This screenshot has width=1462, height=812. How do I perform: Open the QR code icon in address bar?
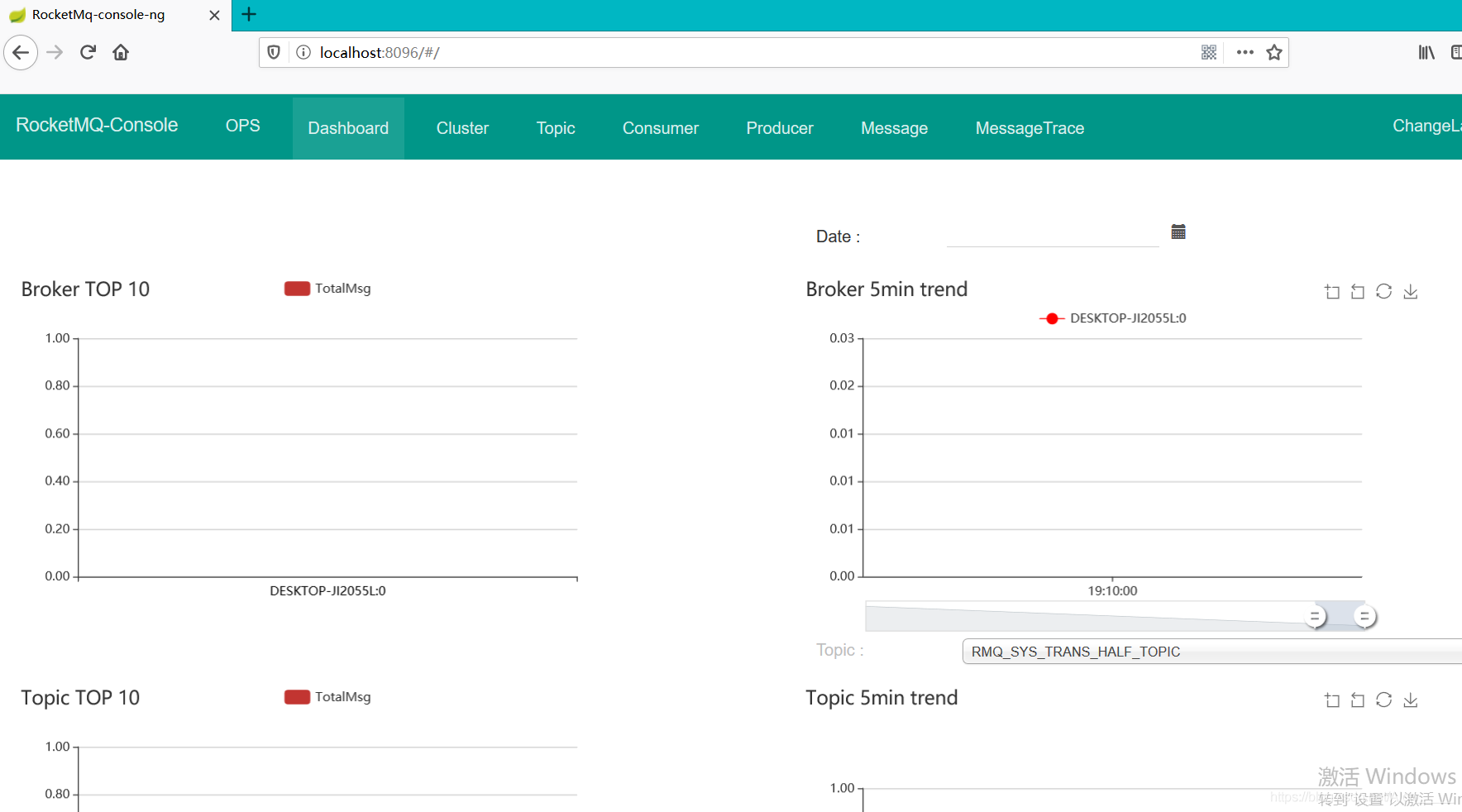[1209, 53]
